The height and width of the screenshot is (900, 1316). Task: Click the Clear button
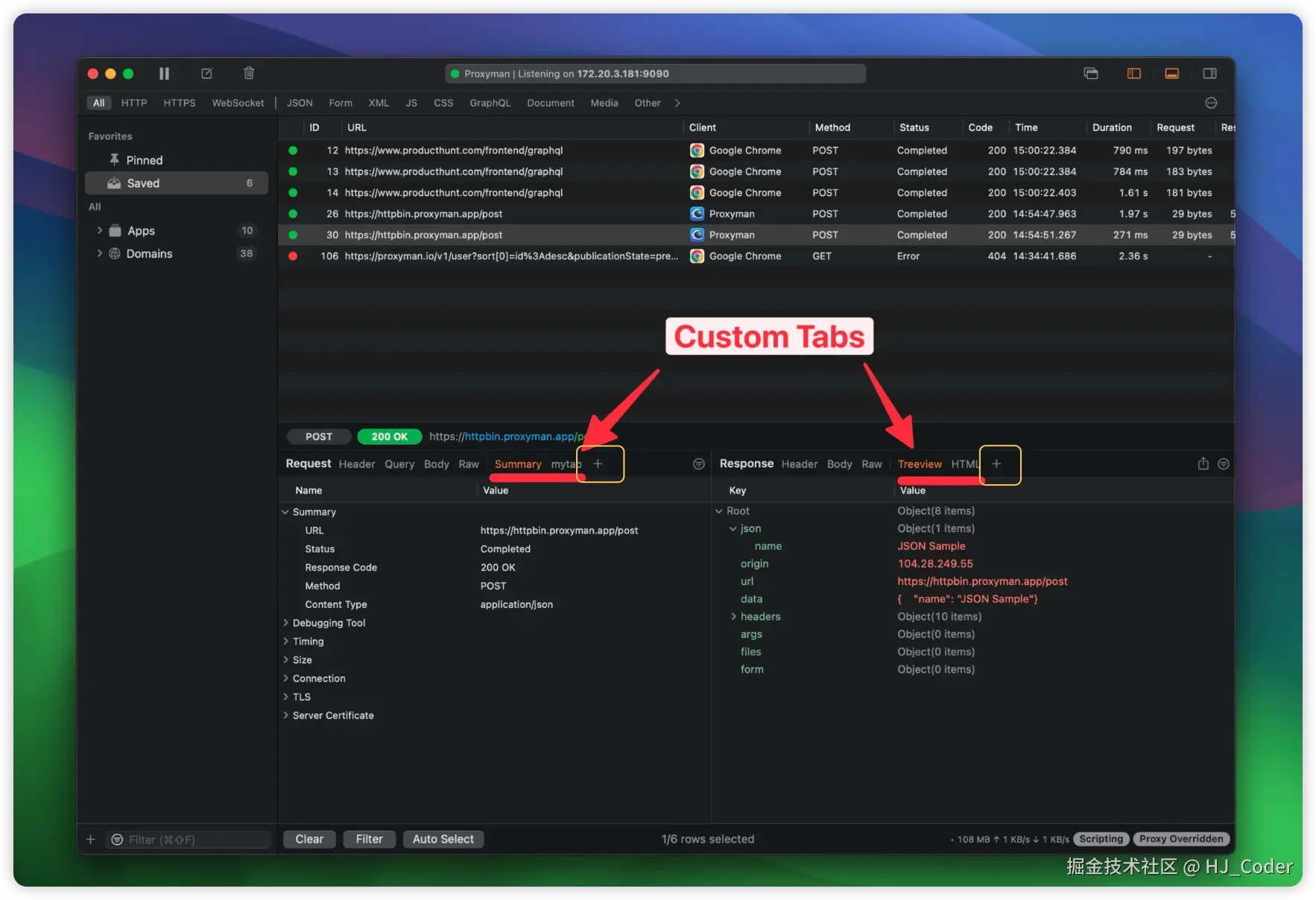click(x=309, y=840)
